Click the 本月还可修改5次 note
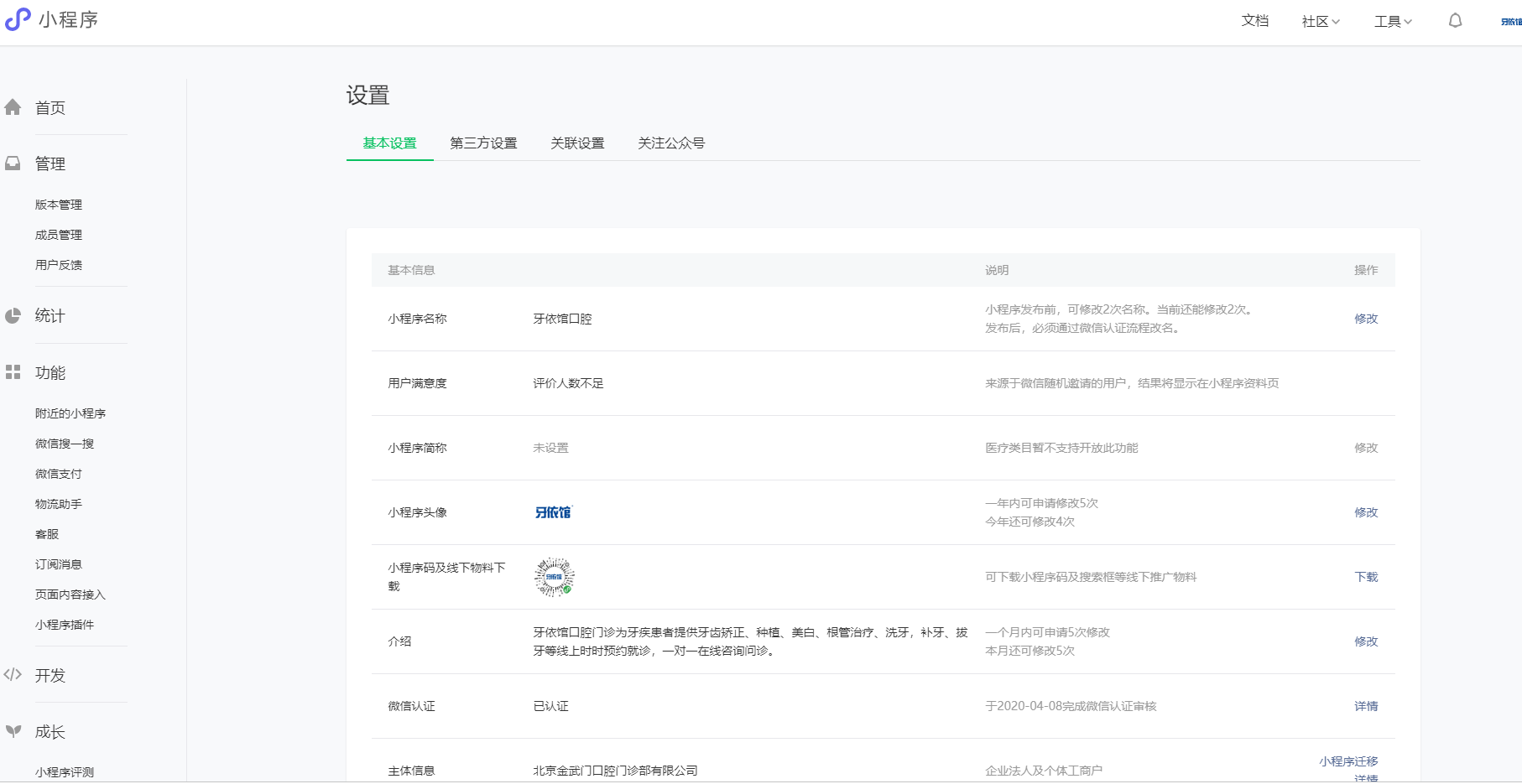 click(x=1029, y=651)
